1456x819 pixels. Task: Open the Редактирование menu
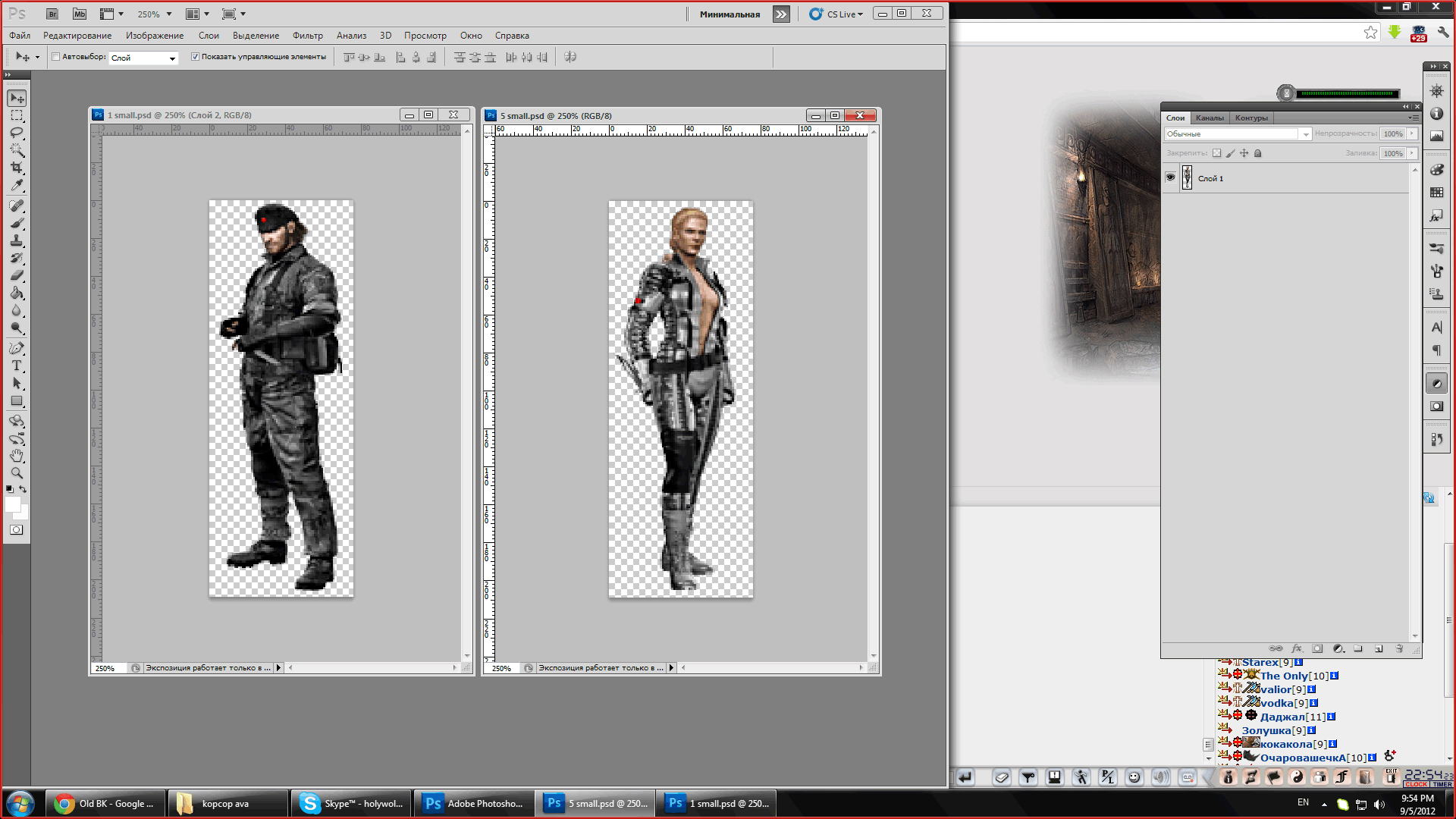[77, 36]
